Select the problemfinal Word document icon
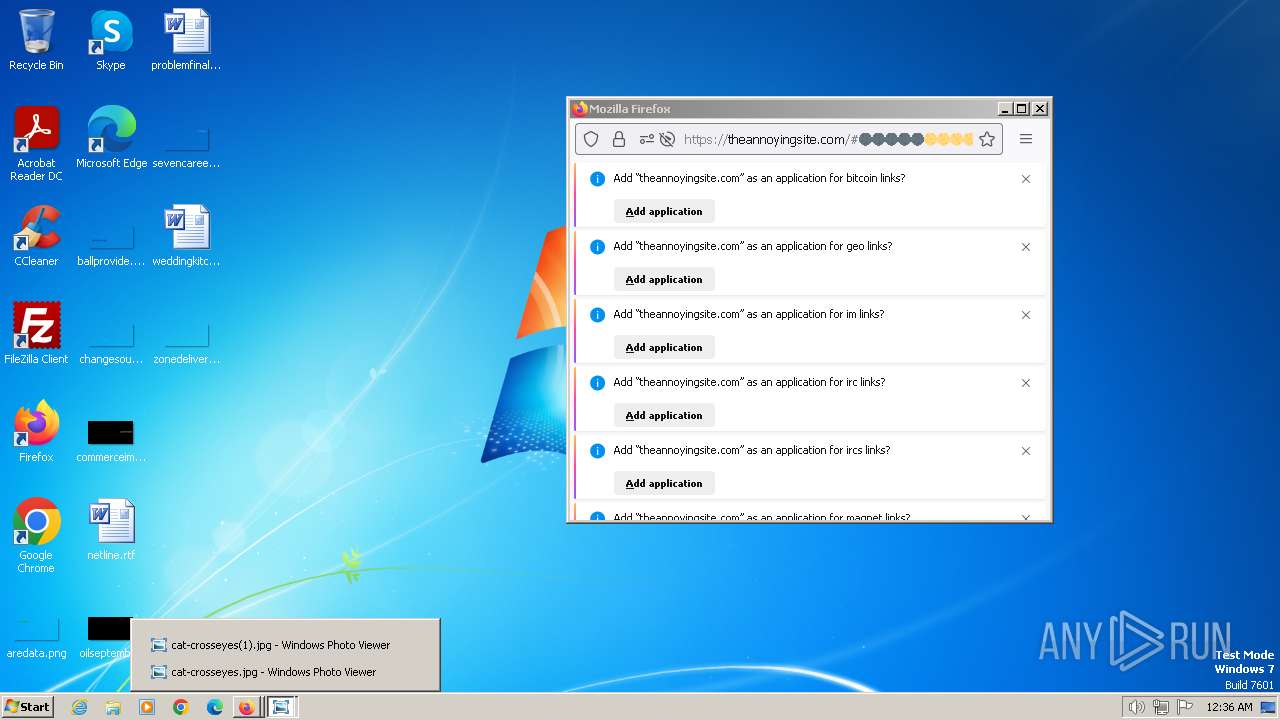1280x720 pixels. [x=186, y=40]
